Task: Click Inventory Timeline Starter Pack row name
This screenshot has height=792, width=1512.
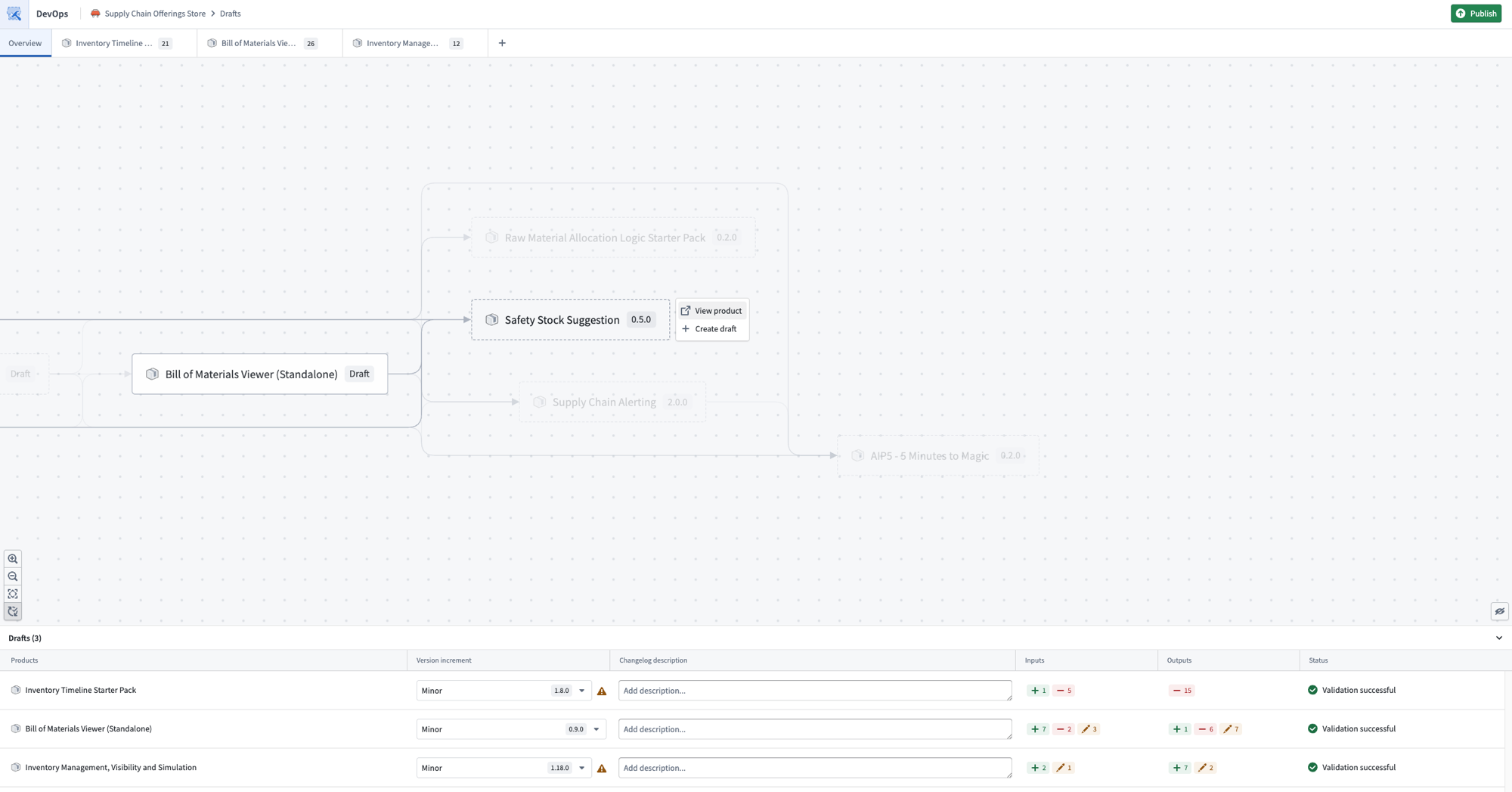Action: click(x=81, y=690)
